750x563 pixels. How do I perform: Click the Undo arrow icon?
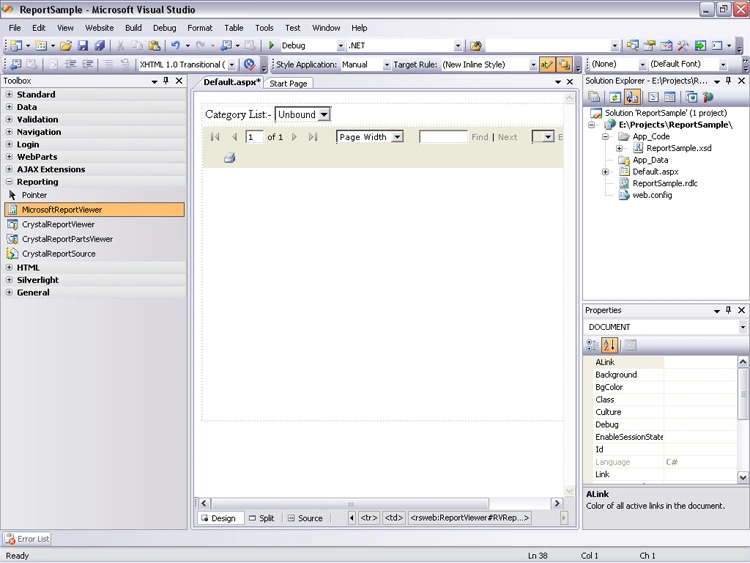176,45
